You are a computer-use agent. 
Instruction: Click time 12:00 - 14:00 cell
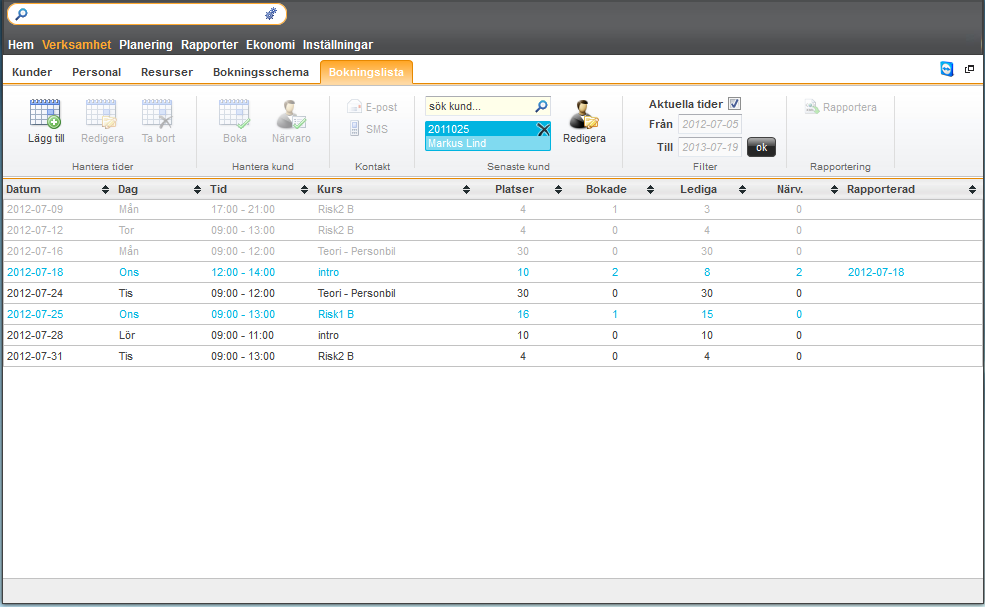pos(242,272)
